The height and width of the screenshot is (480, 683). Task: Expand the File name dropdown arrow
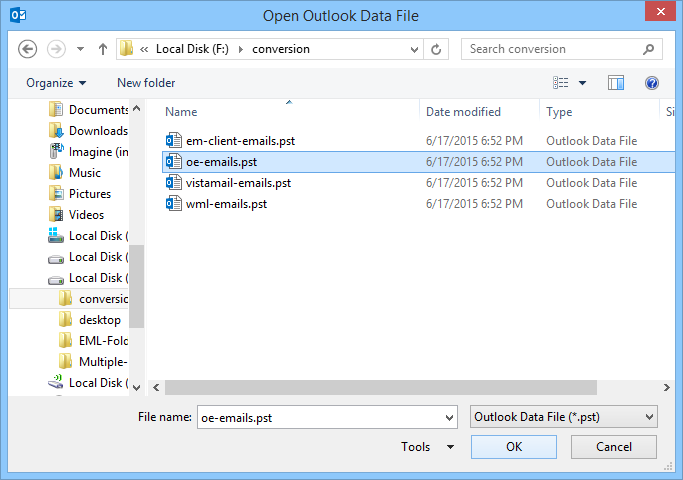450,418
